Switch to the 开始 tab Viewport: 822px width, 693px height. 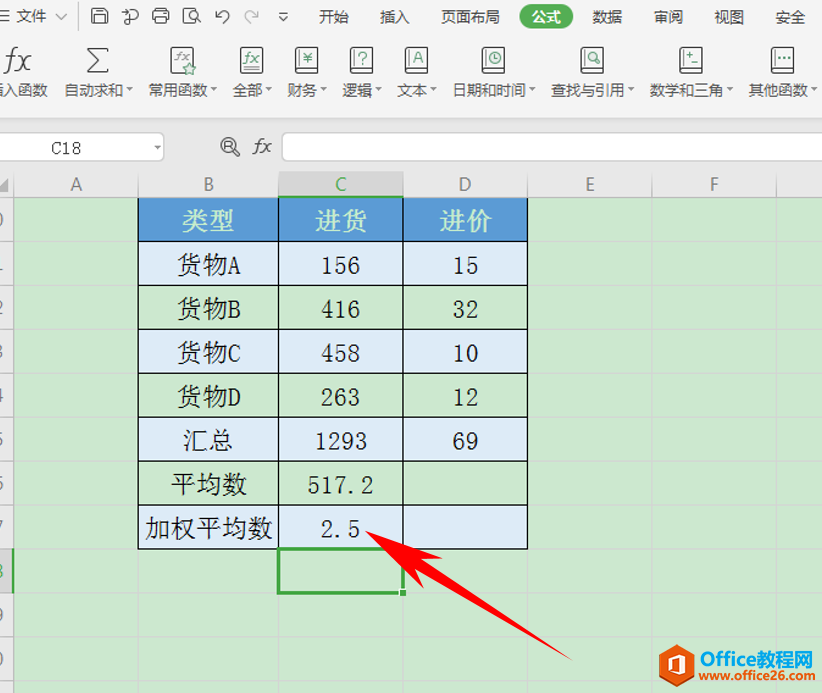[333, 17]
